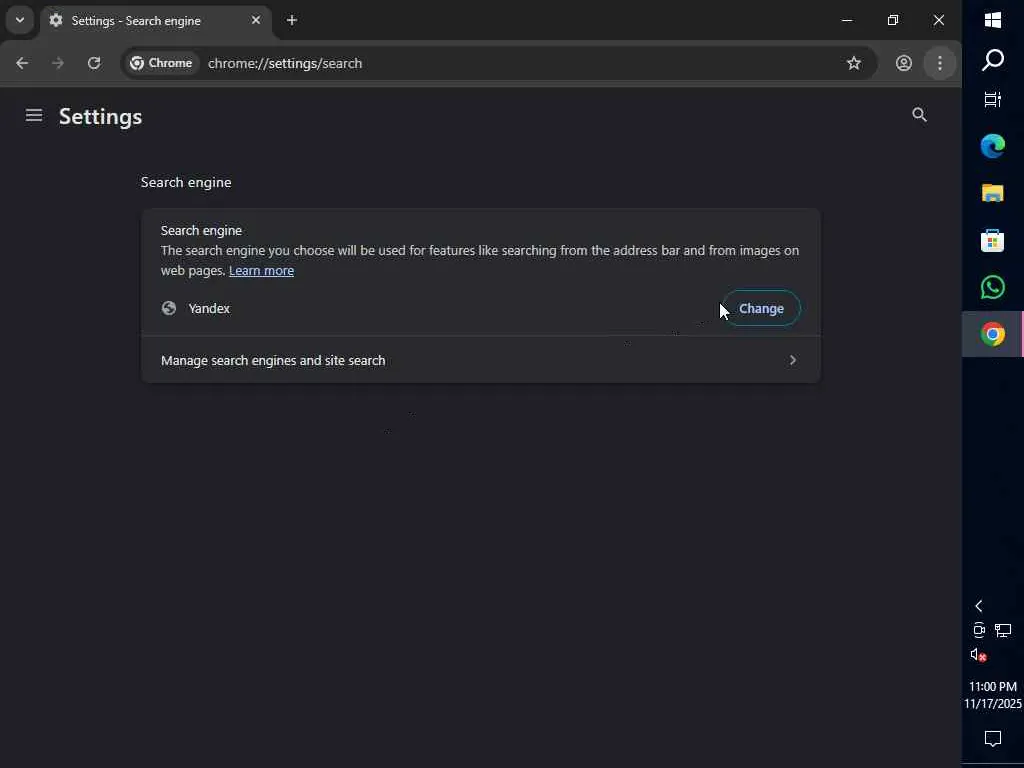Open the Windows Start button
This screenshot has width=1024, height=768.
993,20
